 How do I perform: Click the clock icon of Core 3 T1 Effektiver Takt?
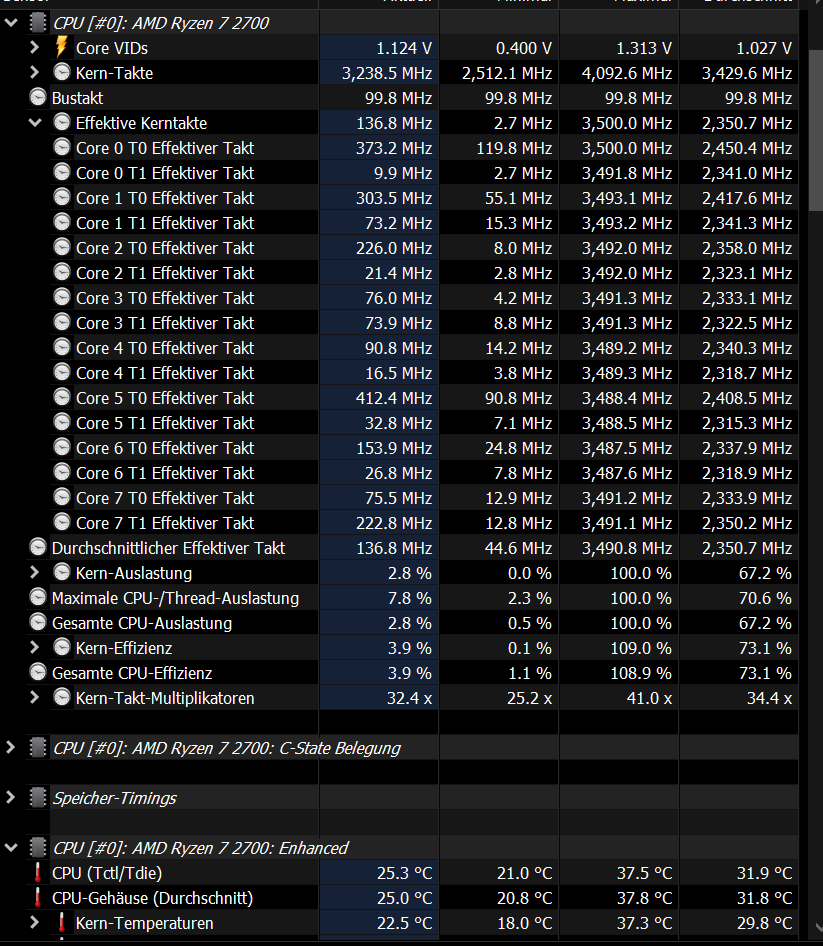tap(62, 322)
